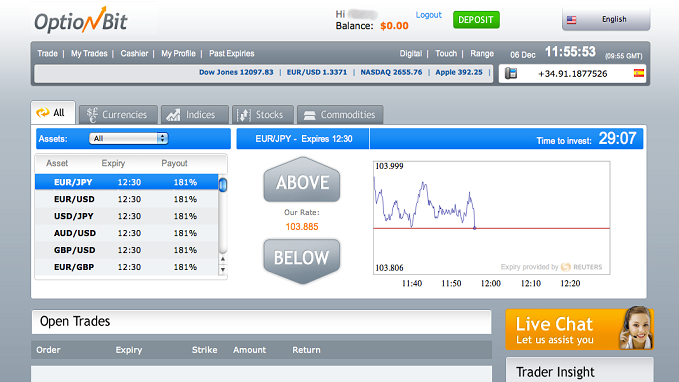Click the Expiry column header in asset list
This screenshot has height=382, width=679.
[x=113, y=163]
